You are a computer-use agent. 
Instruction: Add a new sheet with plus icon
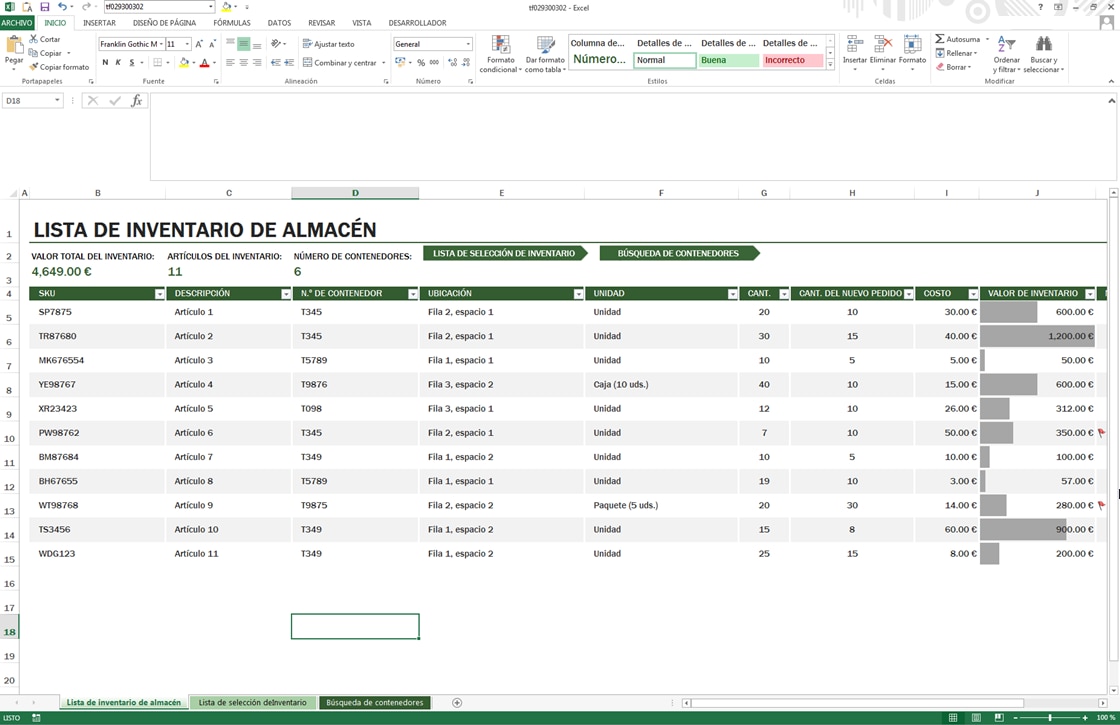tap(457, 703)
